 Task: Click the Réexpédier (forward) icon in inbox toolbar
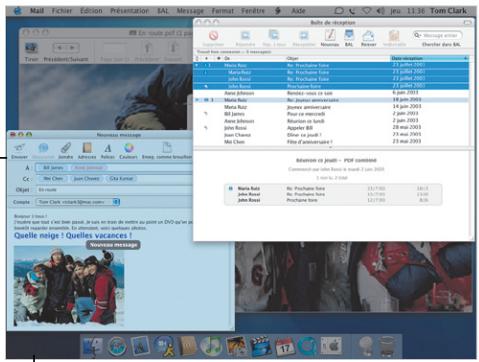(304, 35)
